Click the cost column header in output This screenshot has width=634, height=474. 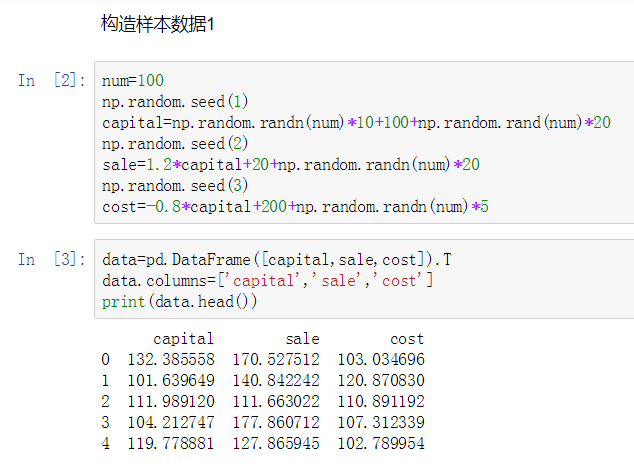[407, 339]
